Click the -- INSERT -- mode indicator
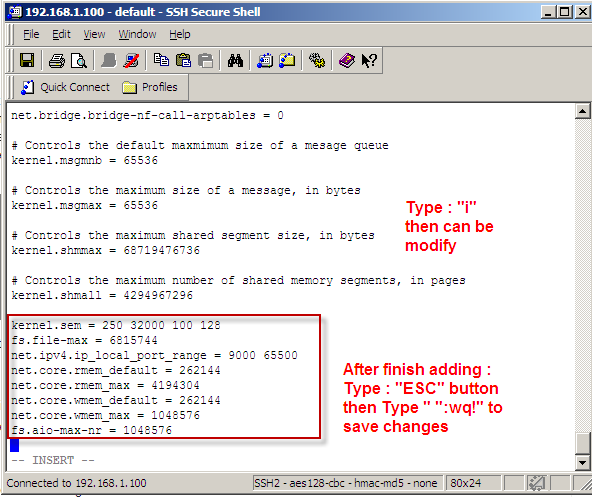The image size is (592, 497). click(x=53, y=460)
